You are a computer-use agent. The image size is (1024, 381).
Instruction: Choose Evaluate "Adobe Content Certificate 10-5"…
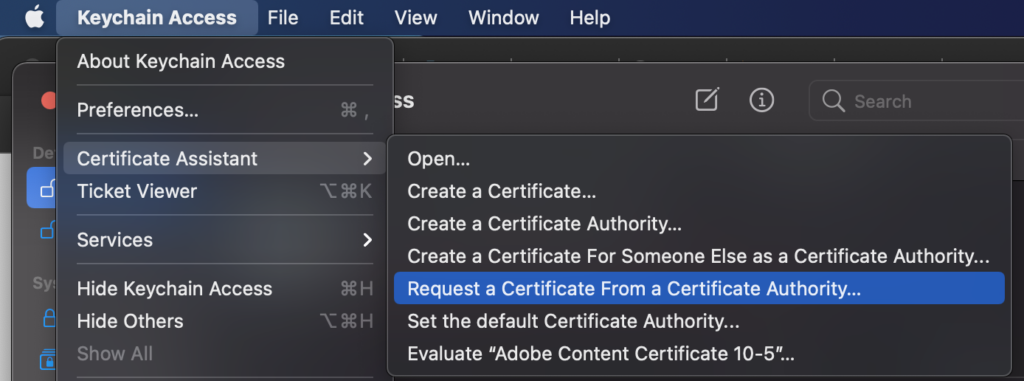(699, 354)
